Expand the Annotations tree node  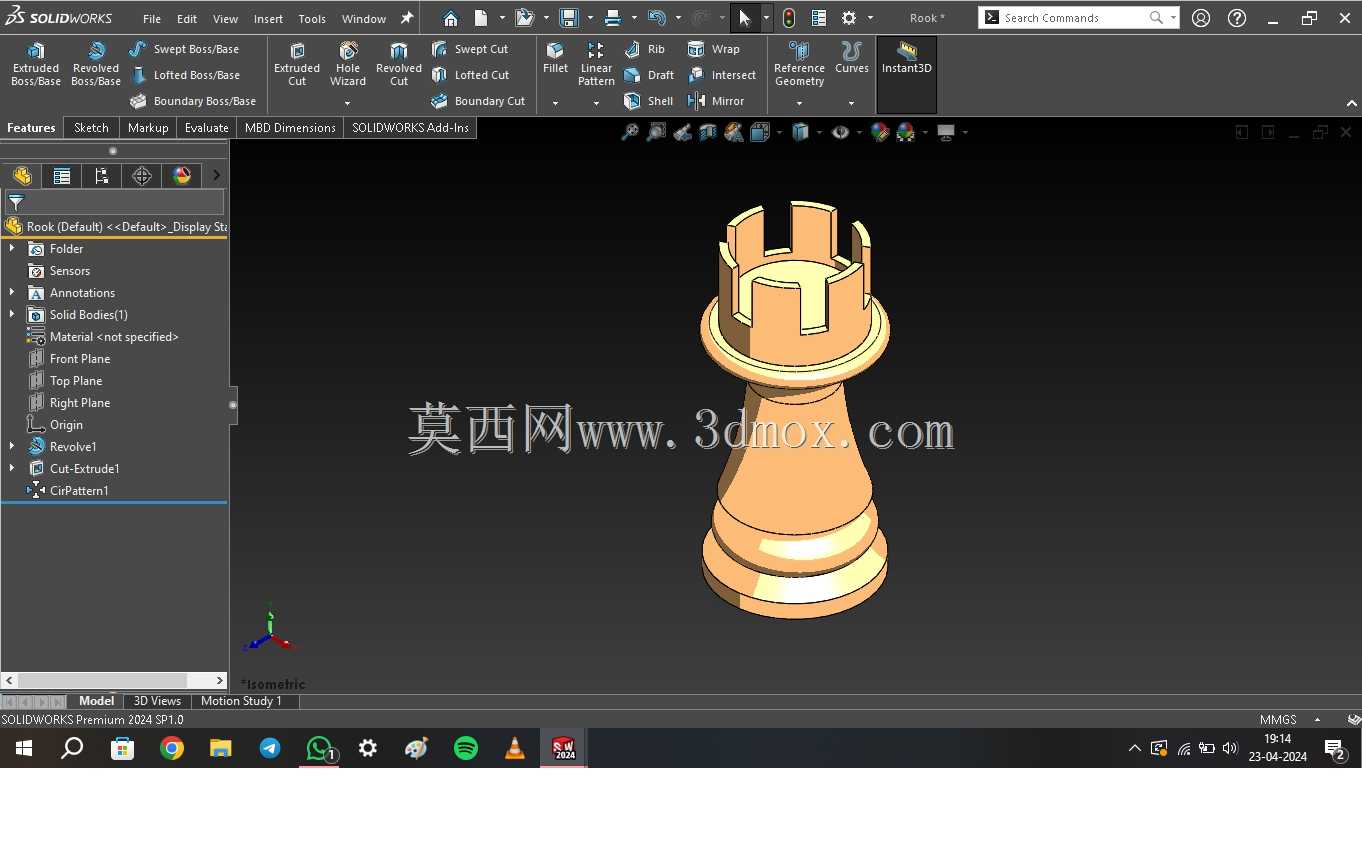(12, 292)
